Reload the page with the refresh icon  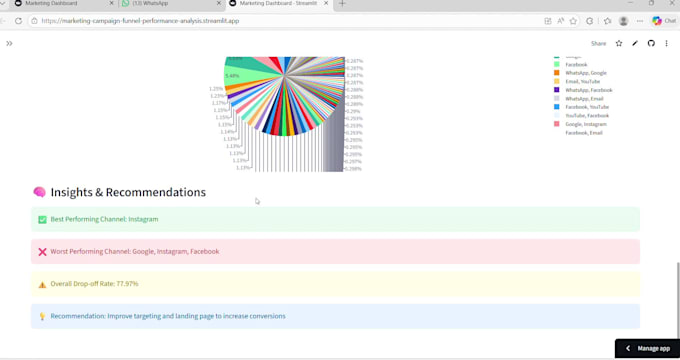[x=18, y=21]
